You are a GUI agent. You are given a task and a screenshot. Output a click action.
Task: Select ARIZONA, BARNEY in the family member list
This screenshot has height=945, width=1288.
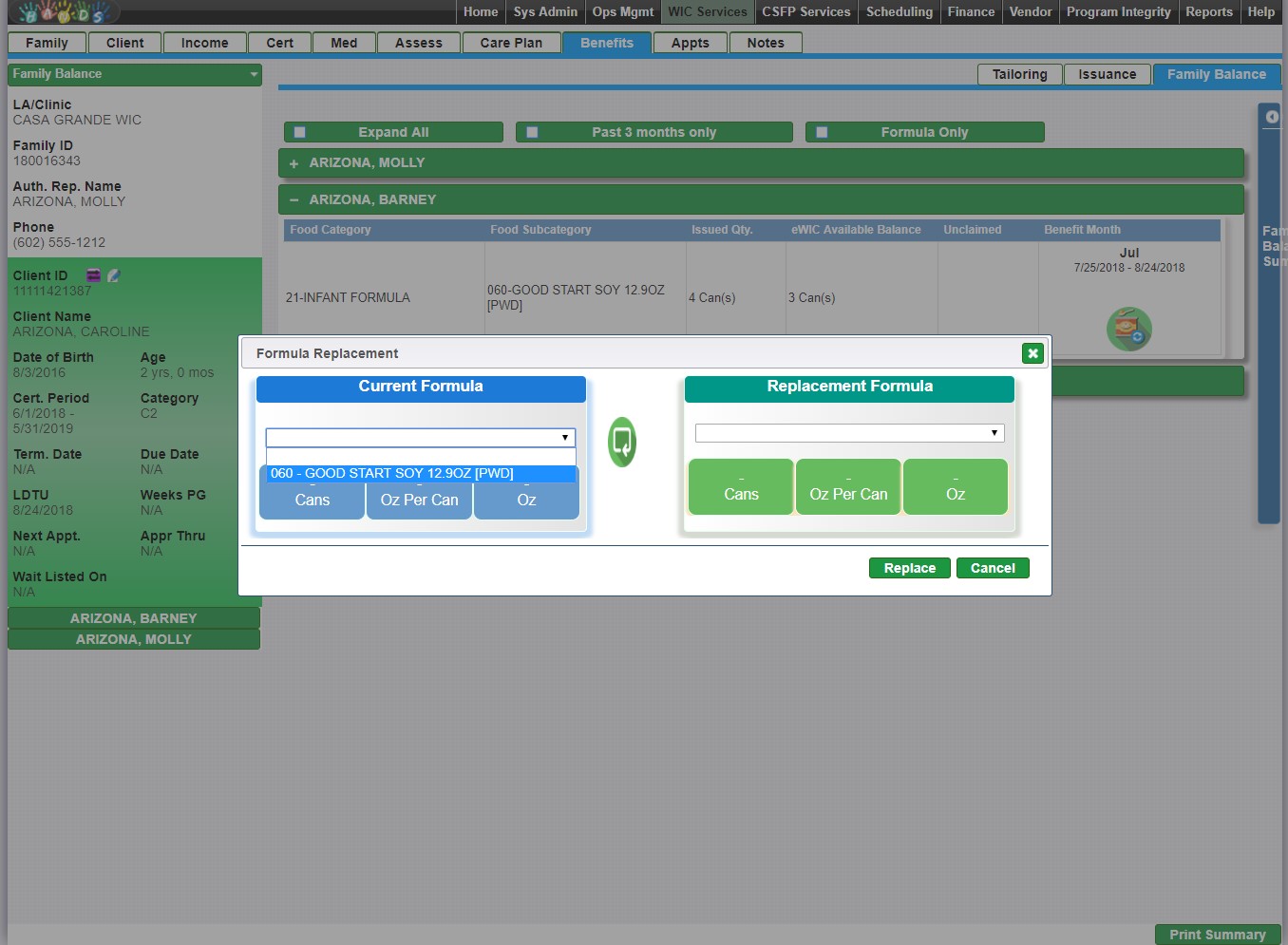[x=134, y=618]
